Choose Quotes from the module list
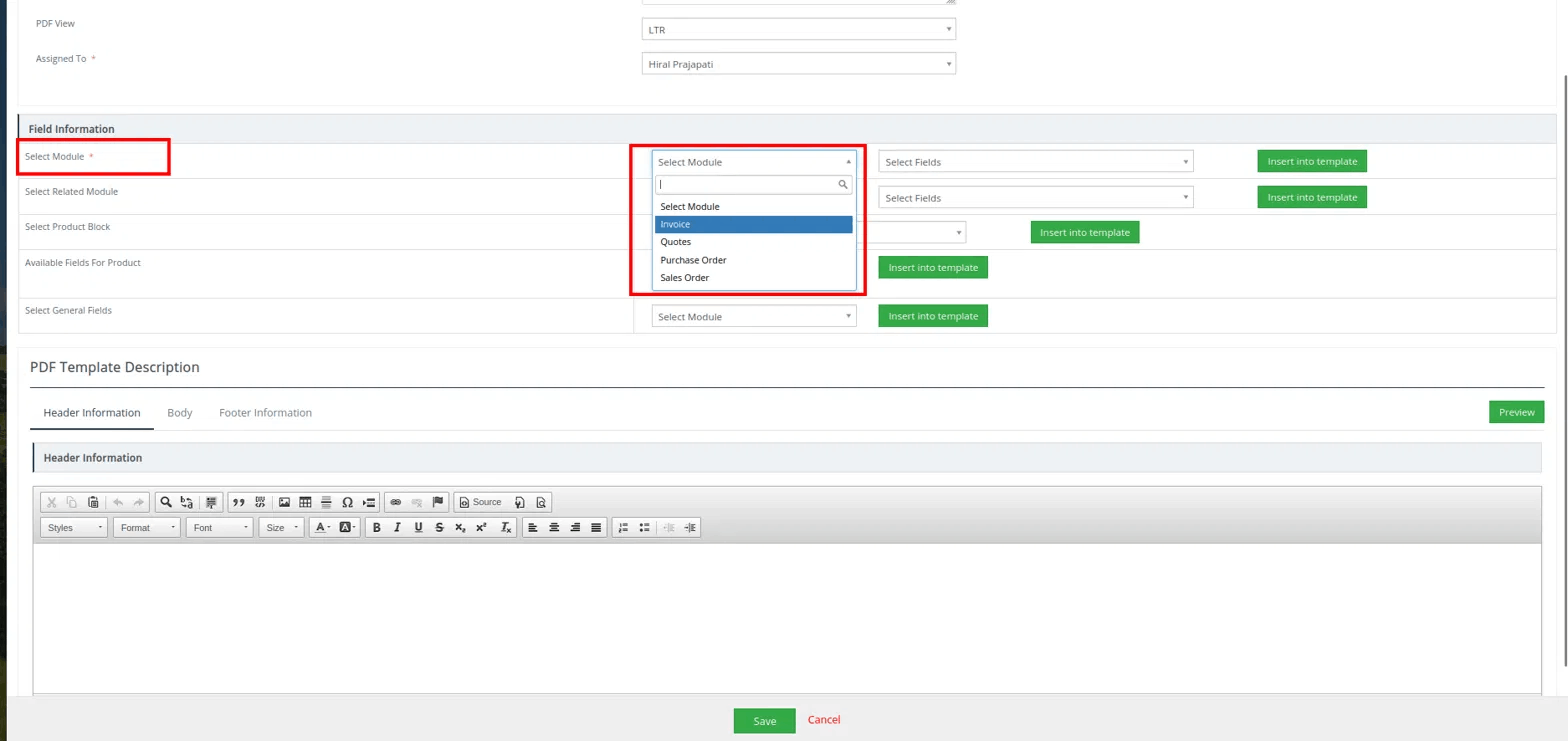The image size is (1568, 741). [754, 242]
